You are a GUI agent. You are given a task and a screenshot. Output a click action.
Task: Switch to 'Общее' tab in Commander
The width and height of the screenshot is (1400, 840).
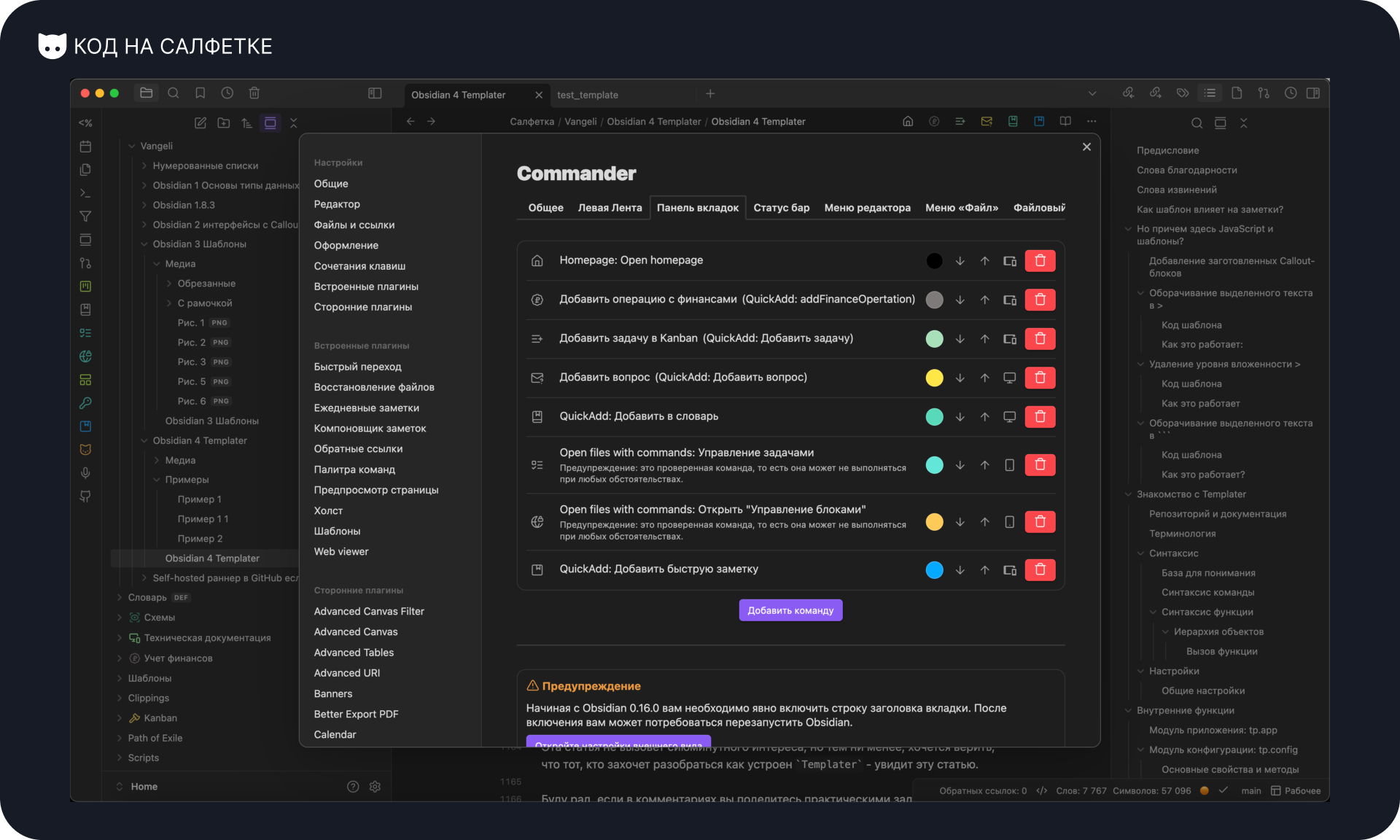click(545, 208)
